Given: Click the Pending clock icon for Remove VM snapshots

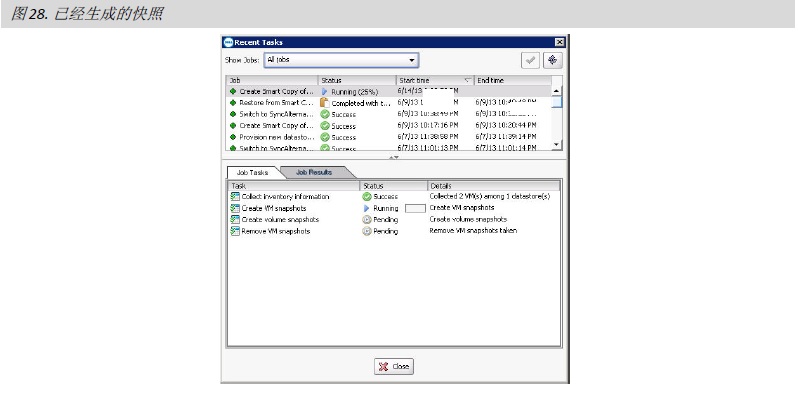Looking at the screenshot, I should (x=366, y=231).
